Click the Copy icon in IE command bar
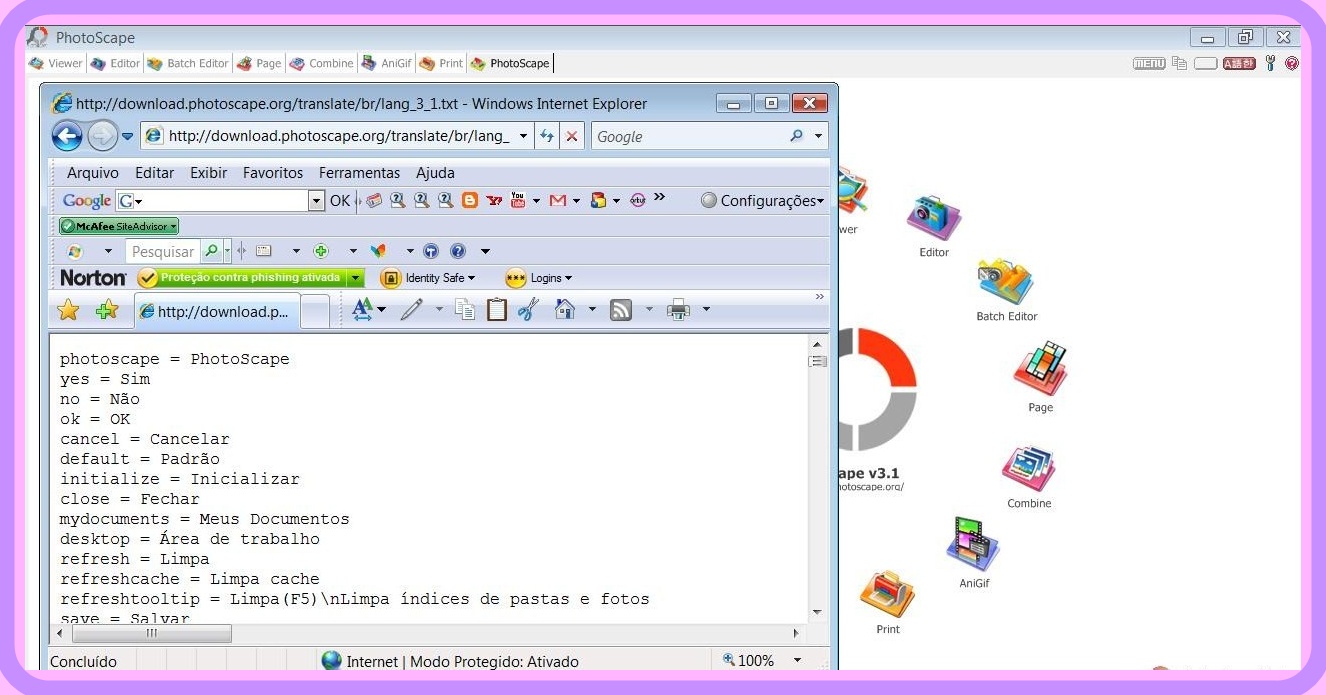Screen dimensions: 1326x695 coord(466,310)
